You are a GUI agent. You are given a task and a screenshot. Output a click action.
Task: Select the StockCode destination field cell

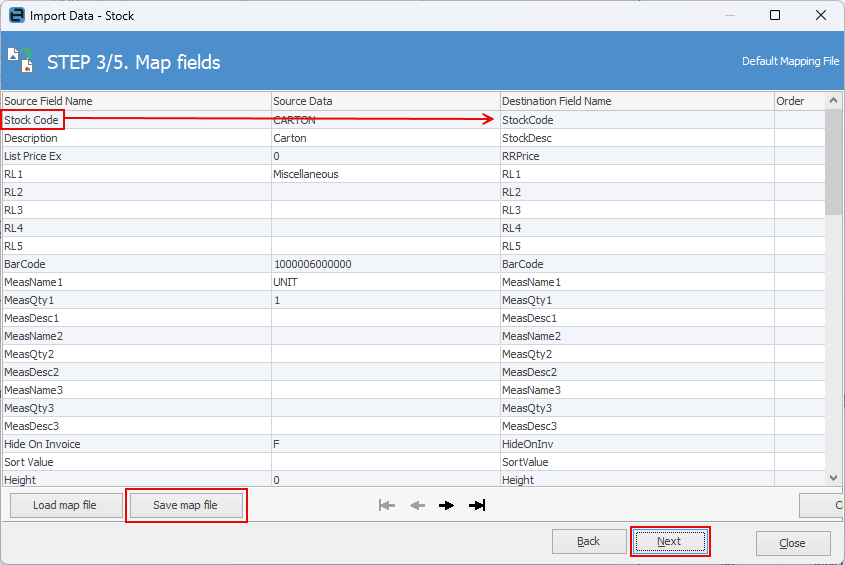636,120
